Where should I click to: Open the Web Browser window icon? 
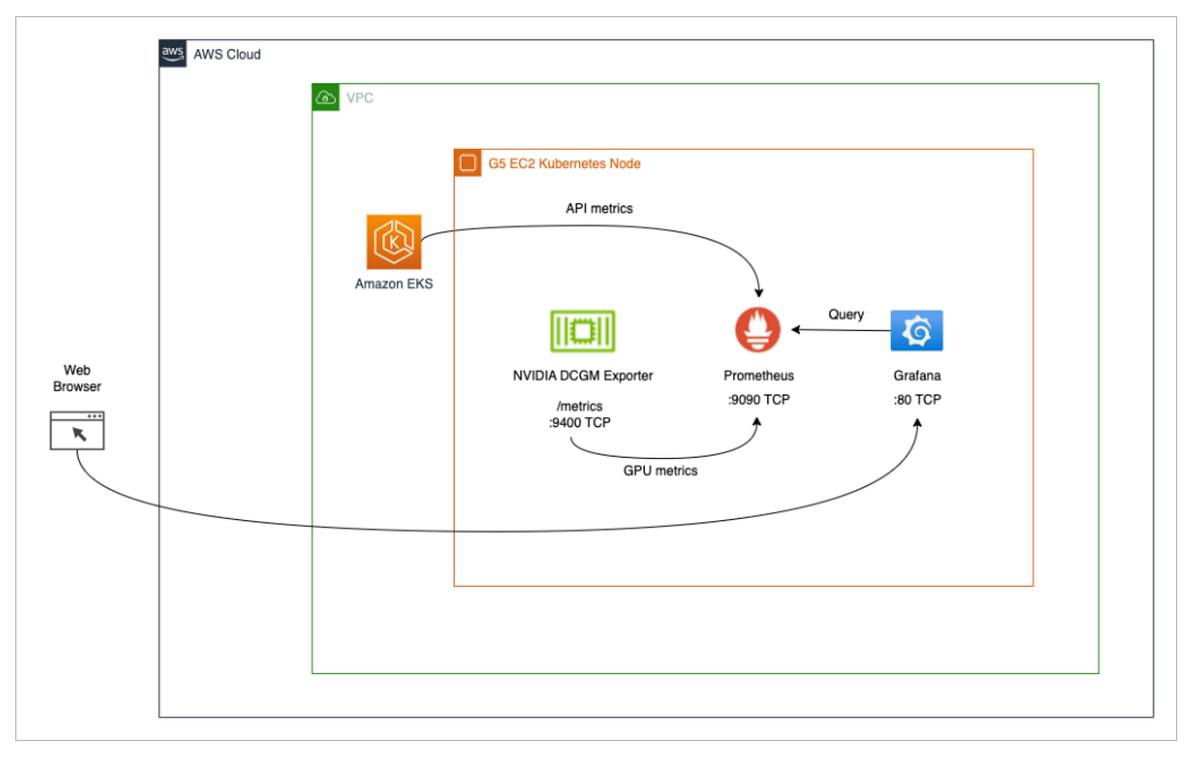coord(77,430)
